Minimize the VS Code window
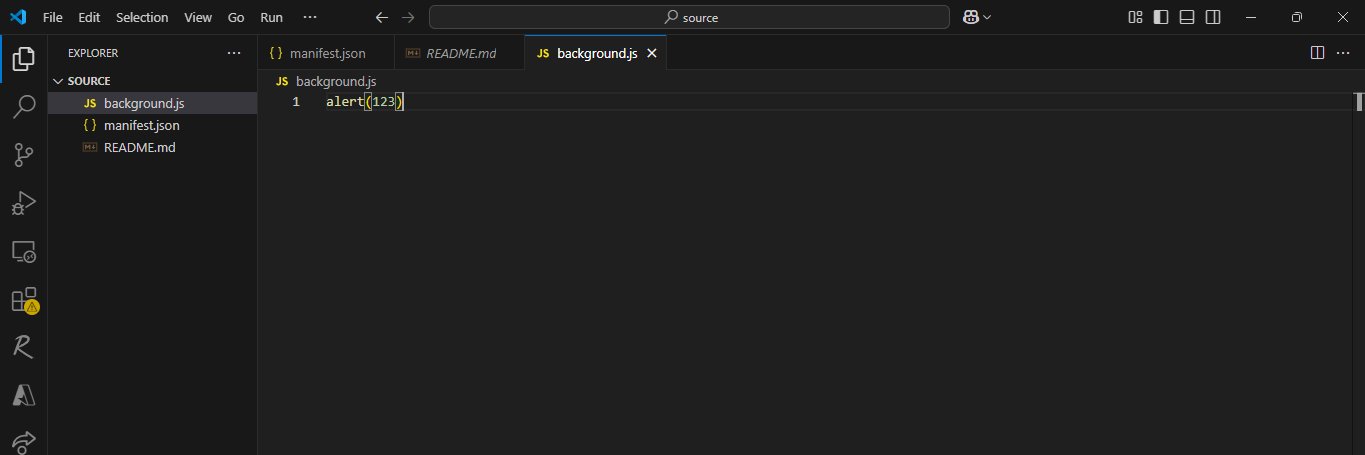This screenshot has height=455, width=1365. pos(1251,17)
